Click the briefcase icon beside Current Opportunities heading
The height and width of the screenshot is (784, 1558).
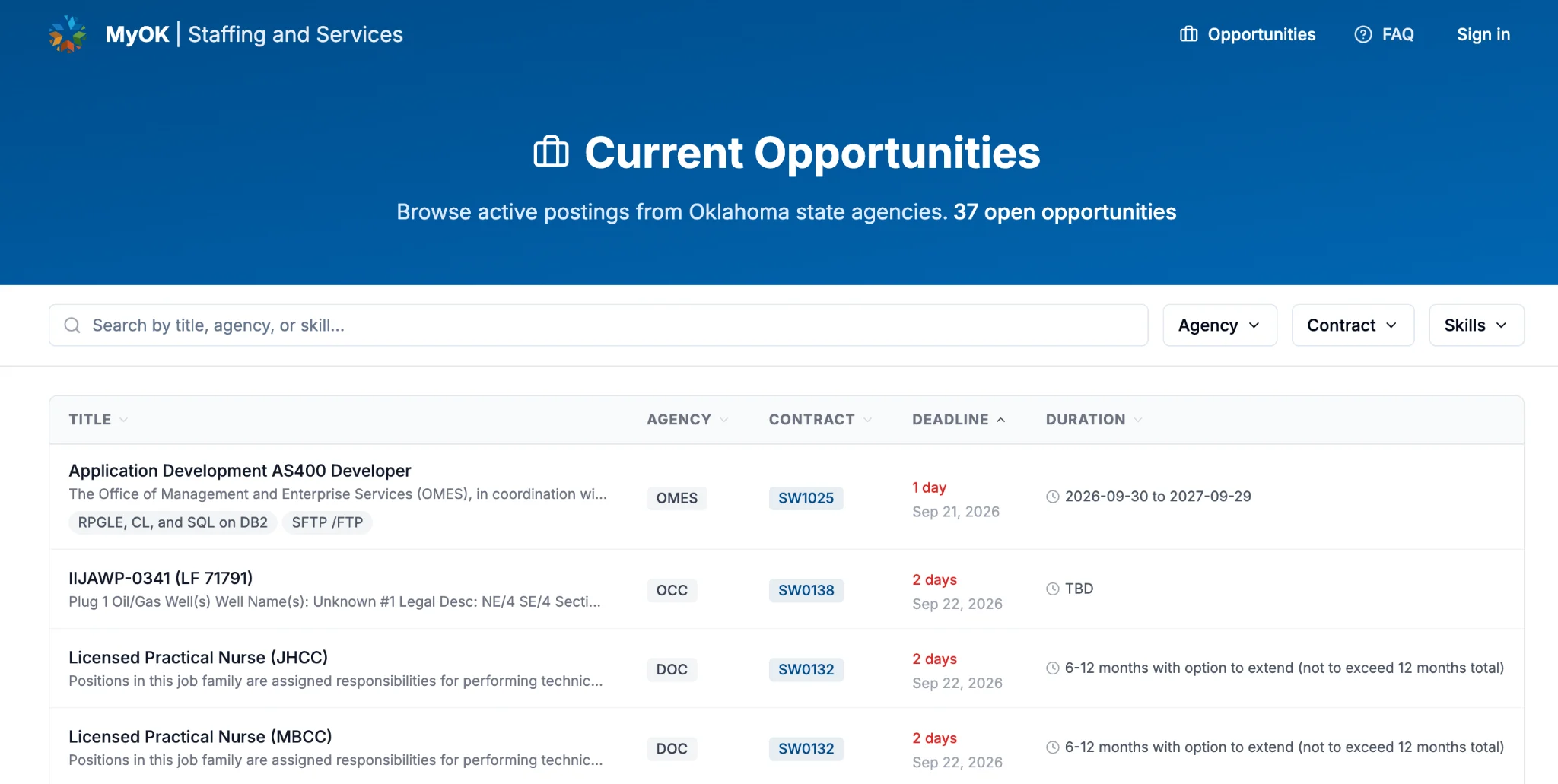(x=552, y=152)
